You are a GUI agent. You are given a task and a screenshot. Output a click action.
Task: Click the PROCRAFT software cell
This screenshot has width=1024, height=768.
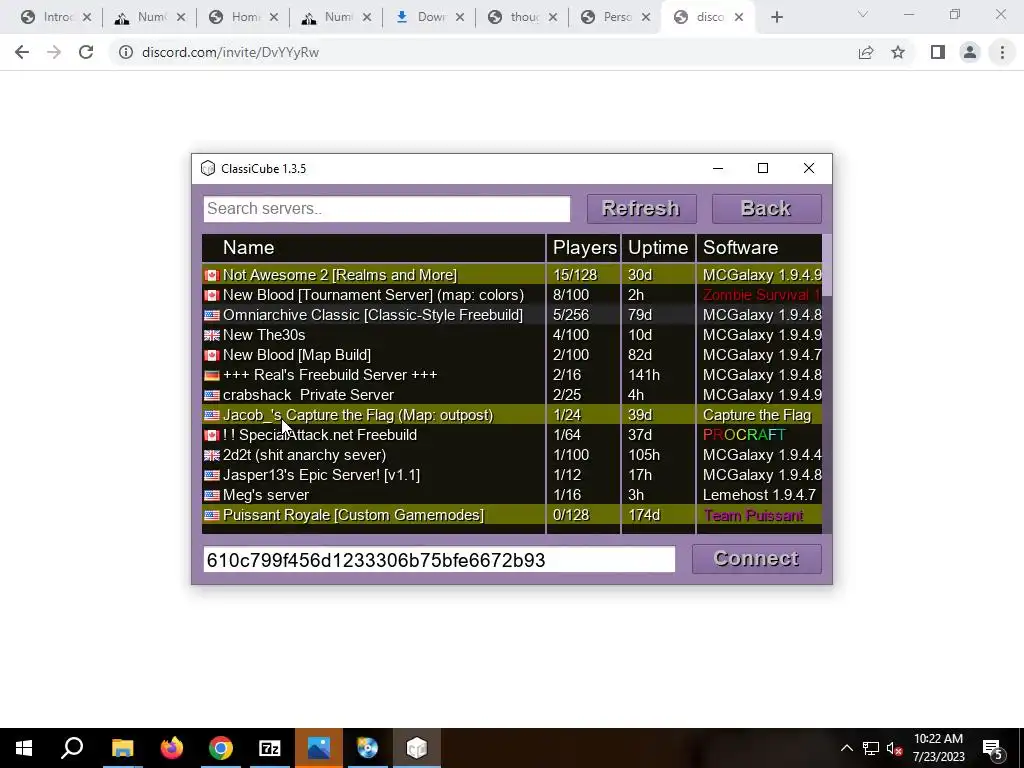[x=744, y=435]
